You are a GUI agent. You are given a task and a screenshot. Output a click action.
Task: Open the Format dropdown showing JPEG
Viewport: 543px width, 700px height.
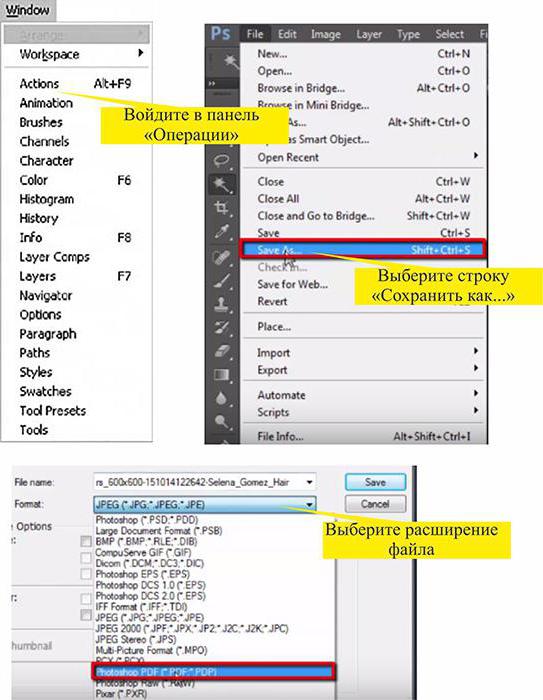205,504
